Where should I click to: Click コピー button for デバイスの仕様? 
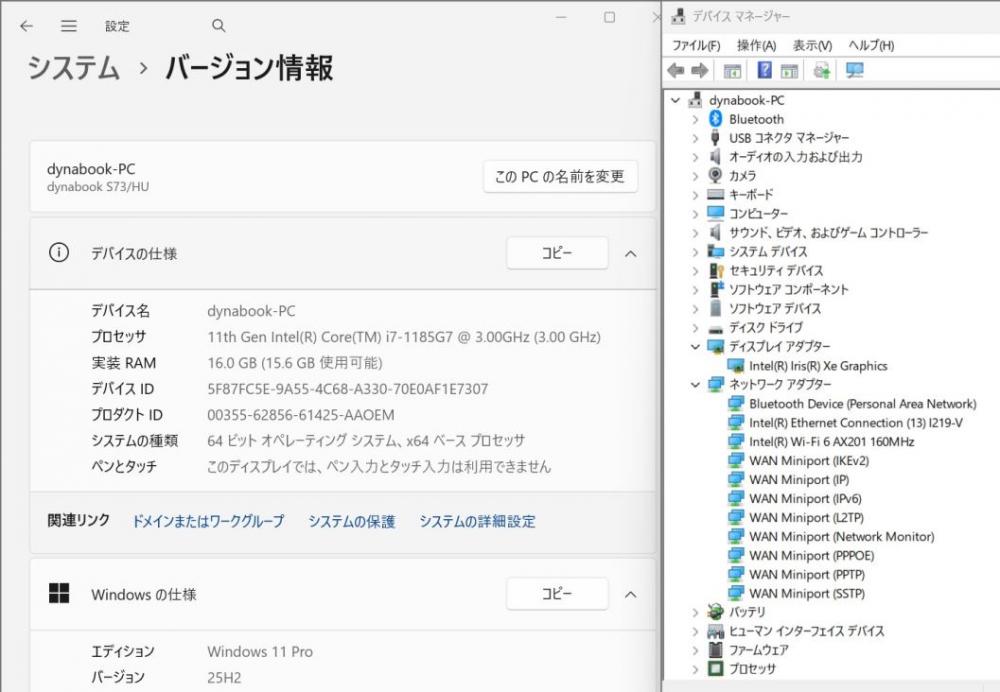click(557, 253)
